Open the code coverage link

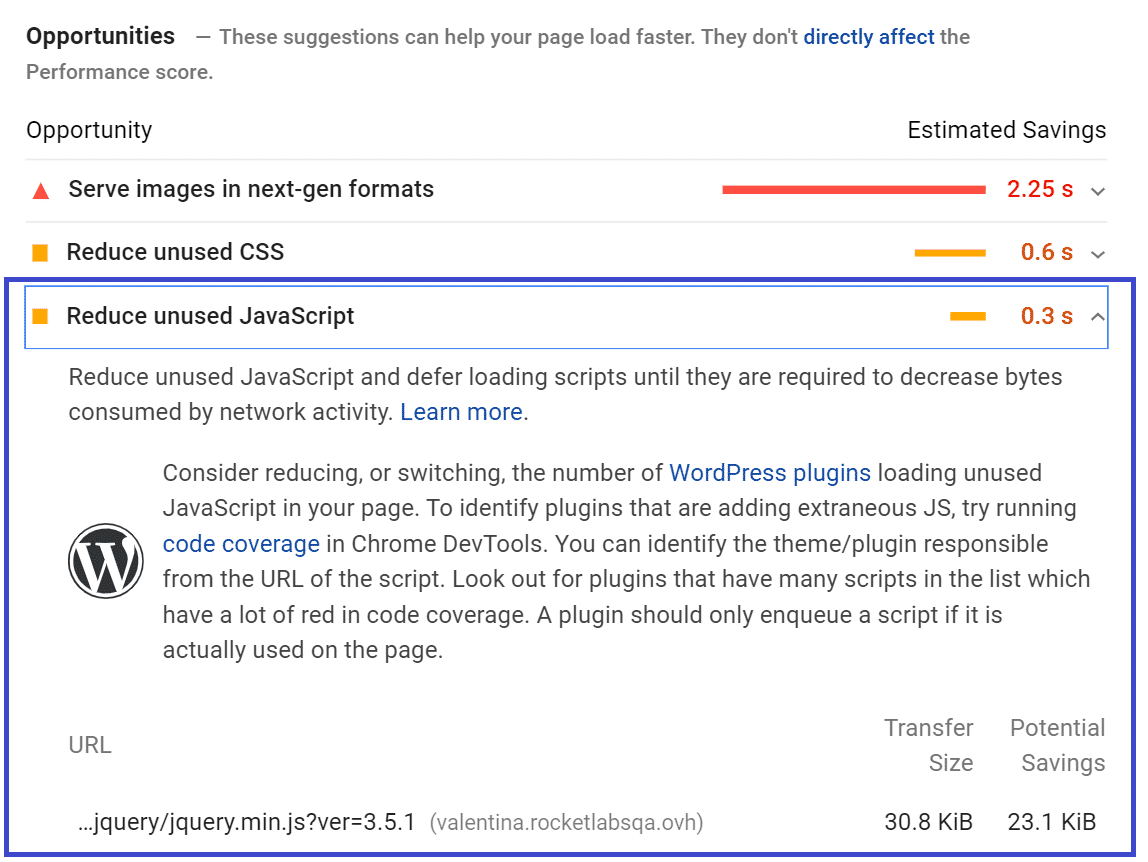click(241, 544)
